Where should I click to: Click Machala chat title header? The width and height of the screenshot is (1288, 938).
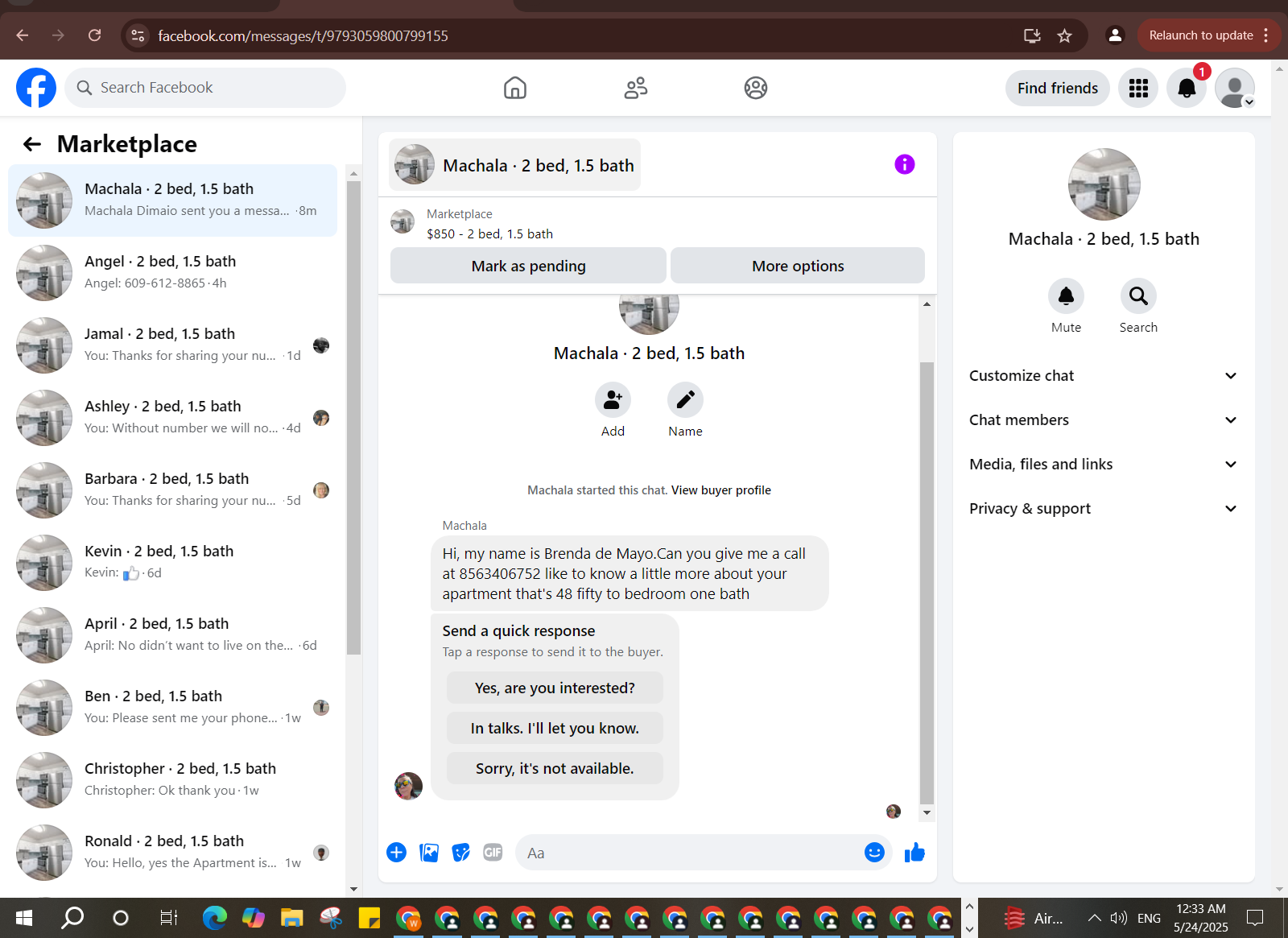pyautogui.click(x=515, y=165)
